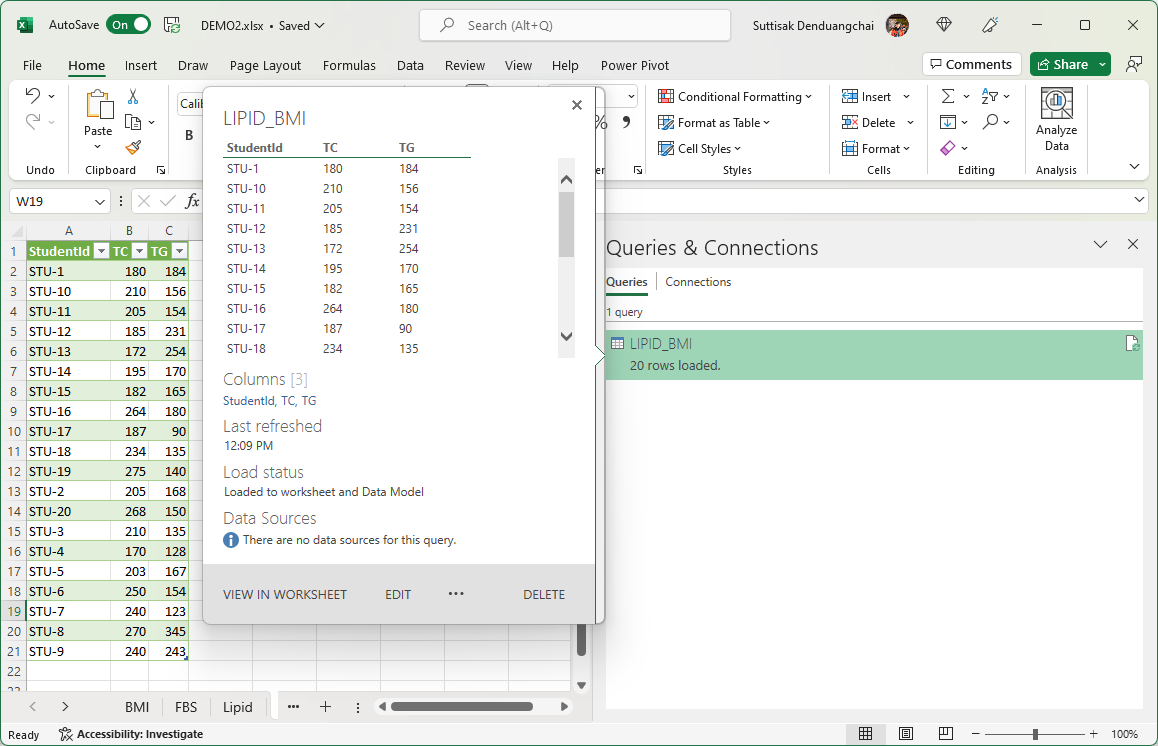Click the pen coming-soon features icon
The width and height of the screenshot is (1158, 746).
pos(990,25)
